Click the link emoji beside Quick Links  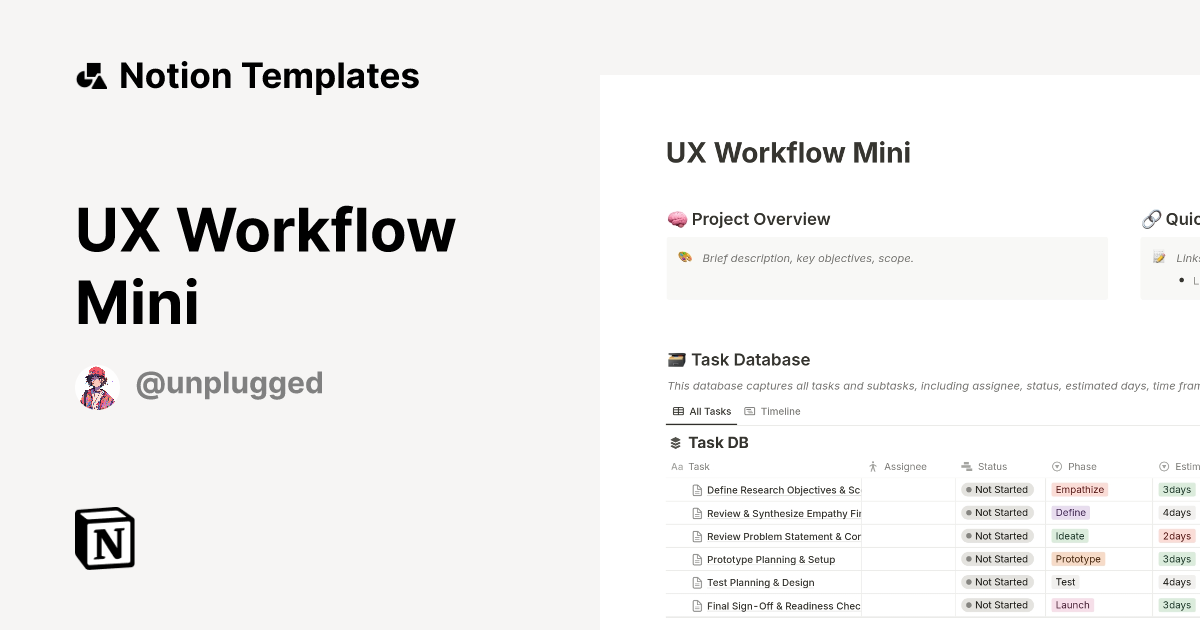click(x=1151, y=219)
